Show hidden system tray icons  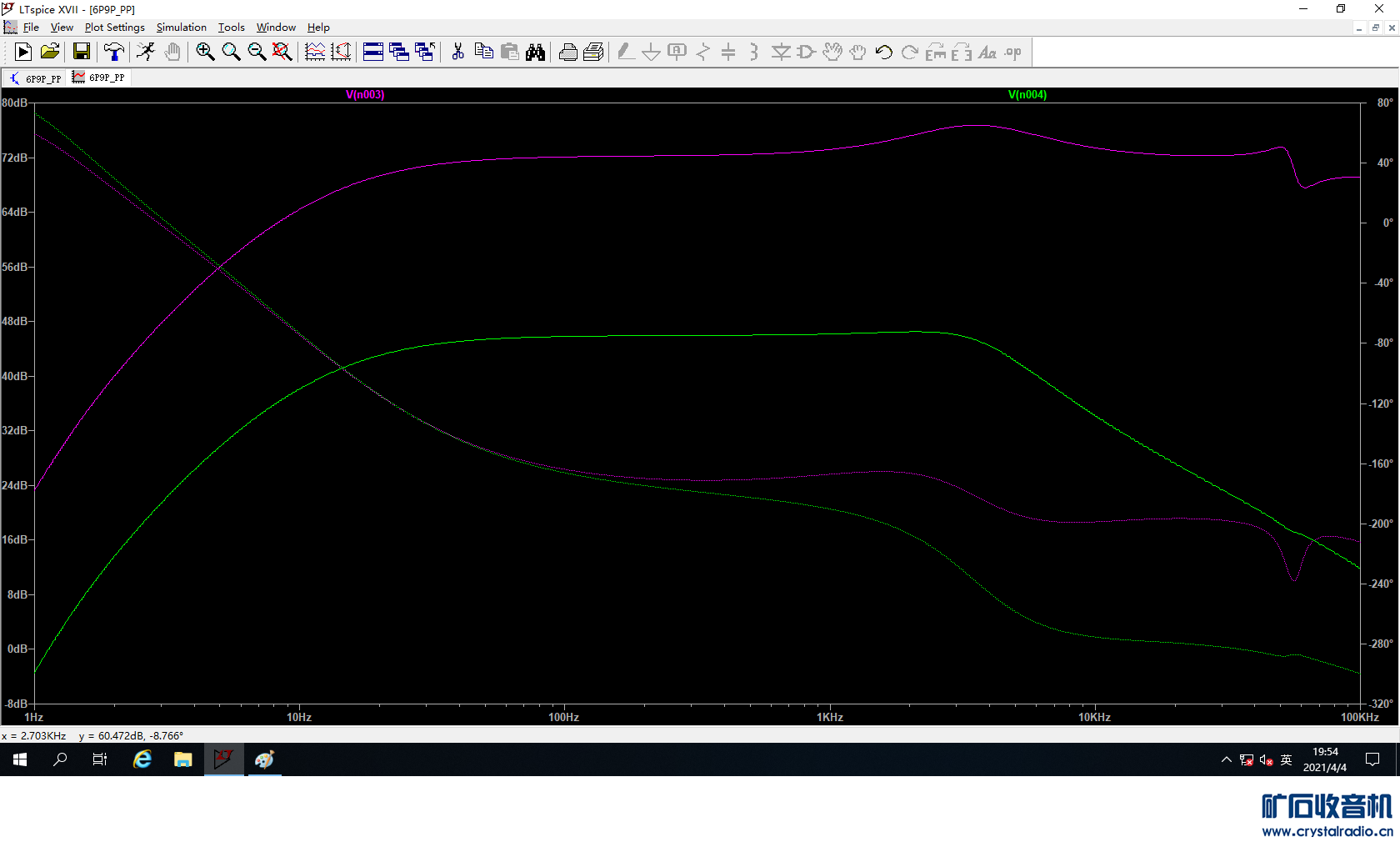[1226, 759]
